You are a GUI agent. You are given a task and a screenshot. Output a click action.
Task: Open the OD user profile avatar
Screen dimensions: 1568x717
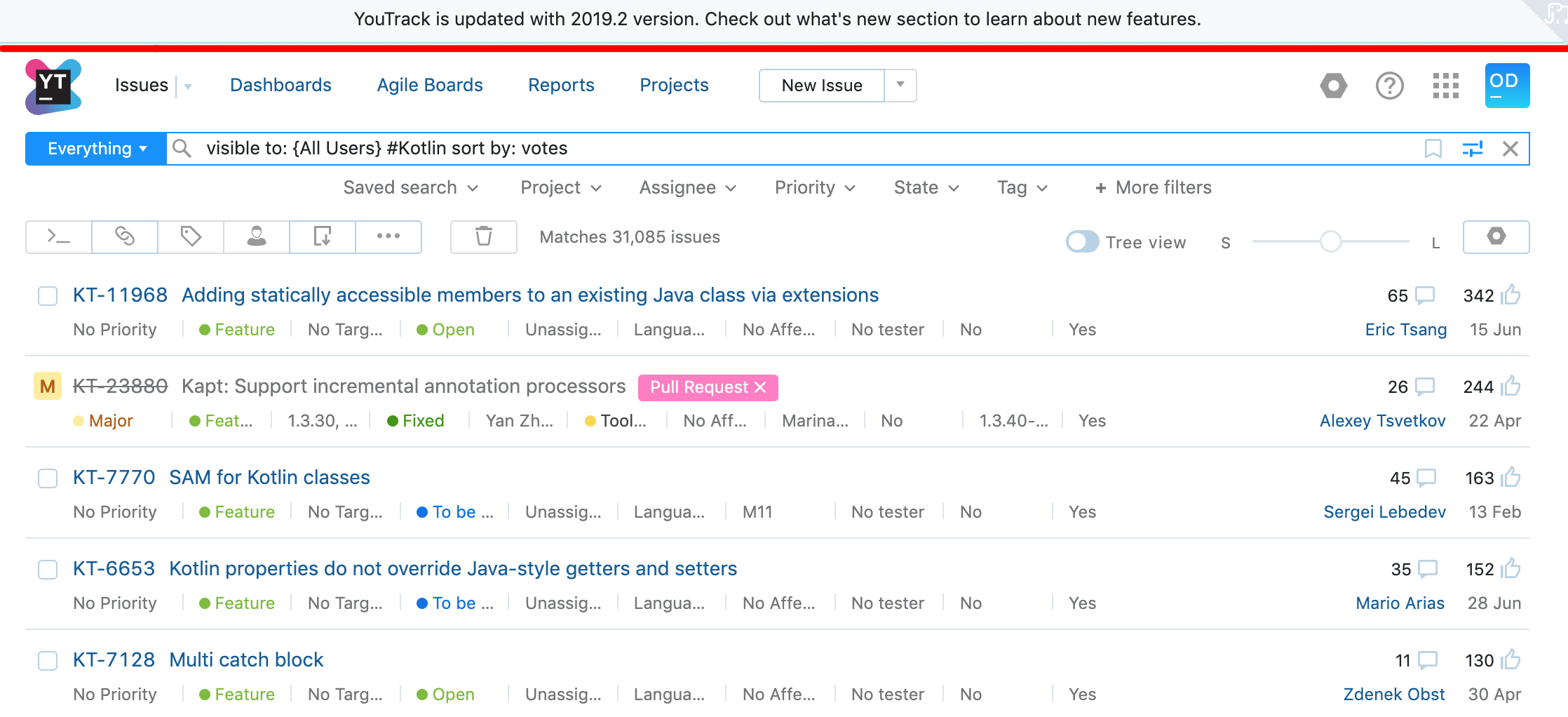[1507, 86]
